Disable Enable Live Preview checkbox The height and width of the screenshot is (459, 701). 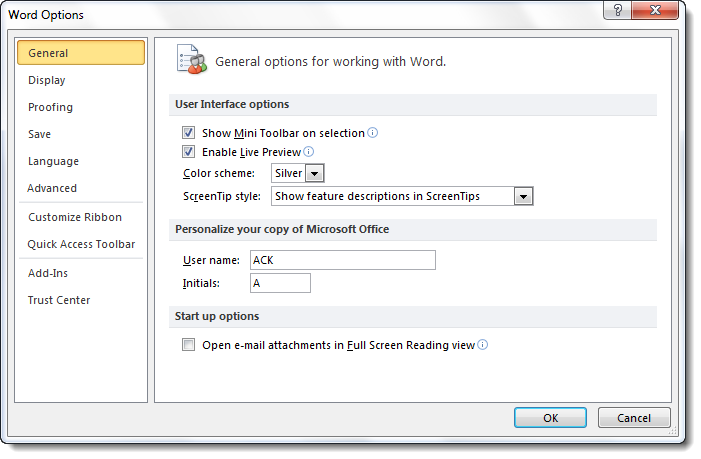tap(188, 152)
